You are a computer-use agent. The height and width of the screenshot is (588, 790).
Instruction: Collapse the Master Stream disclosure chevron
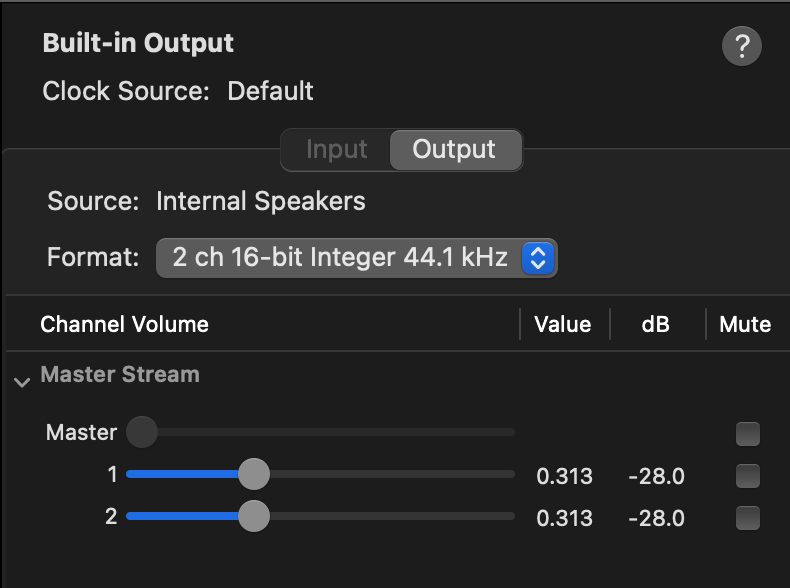click(22, 382)
